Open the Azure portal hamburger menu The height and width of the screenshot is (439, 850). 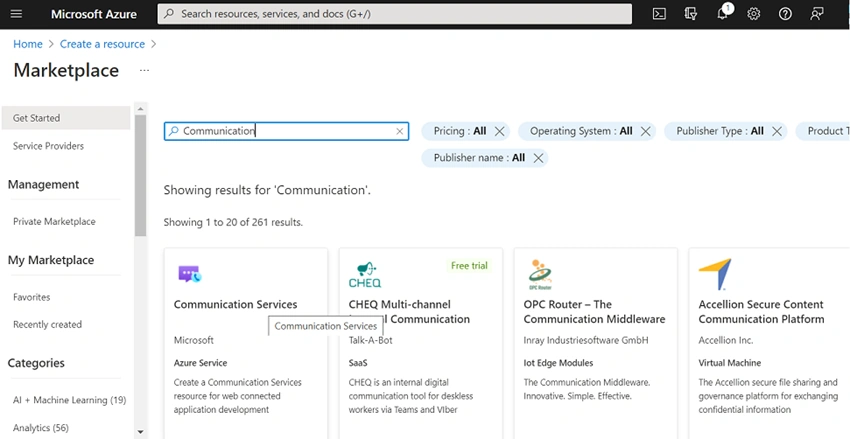16,14
